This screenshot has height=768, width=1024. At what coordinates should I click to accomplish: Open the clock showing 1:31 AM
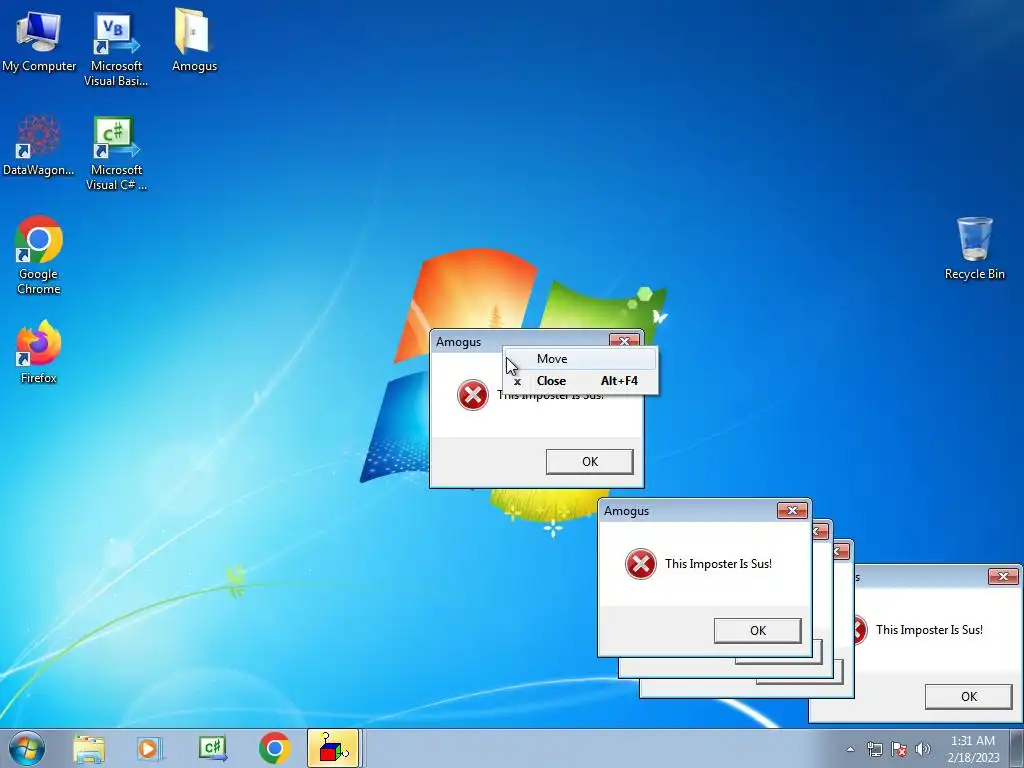973,748
